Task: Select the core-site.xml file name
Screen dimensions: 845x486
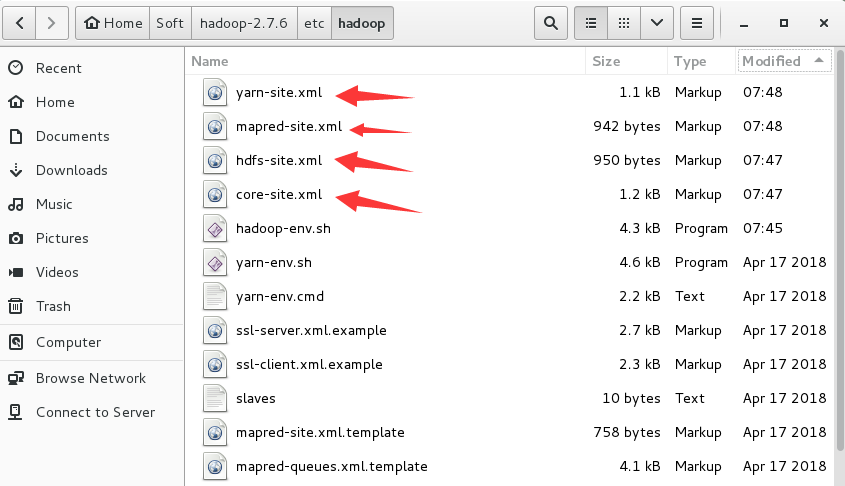Action: point(279,194)
